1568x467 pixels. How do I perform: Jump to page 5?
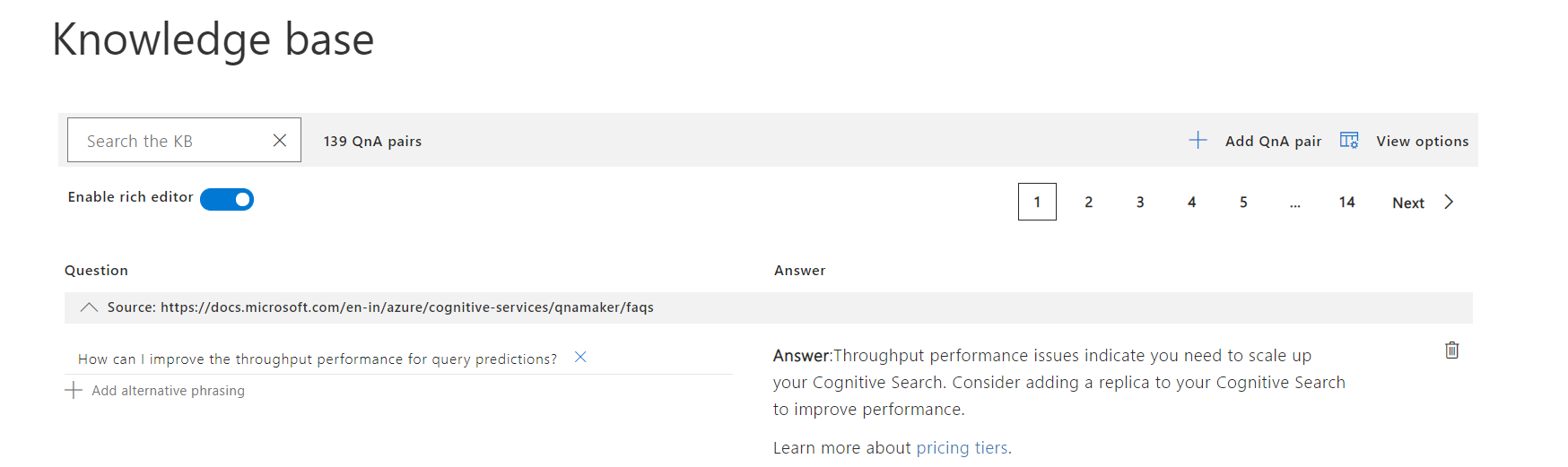pos(1243,203)
